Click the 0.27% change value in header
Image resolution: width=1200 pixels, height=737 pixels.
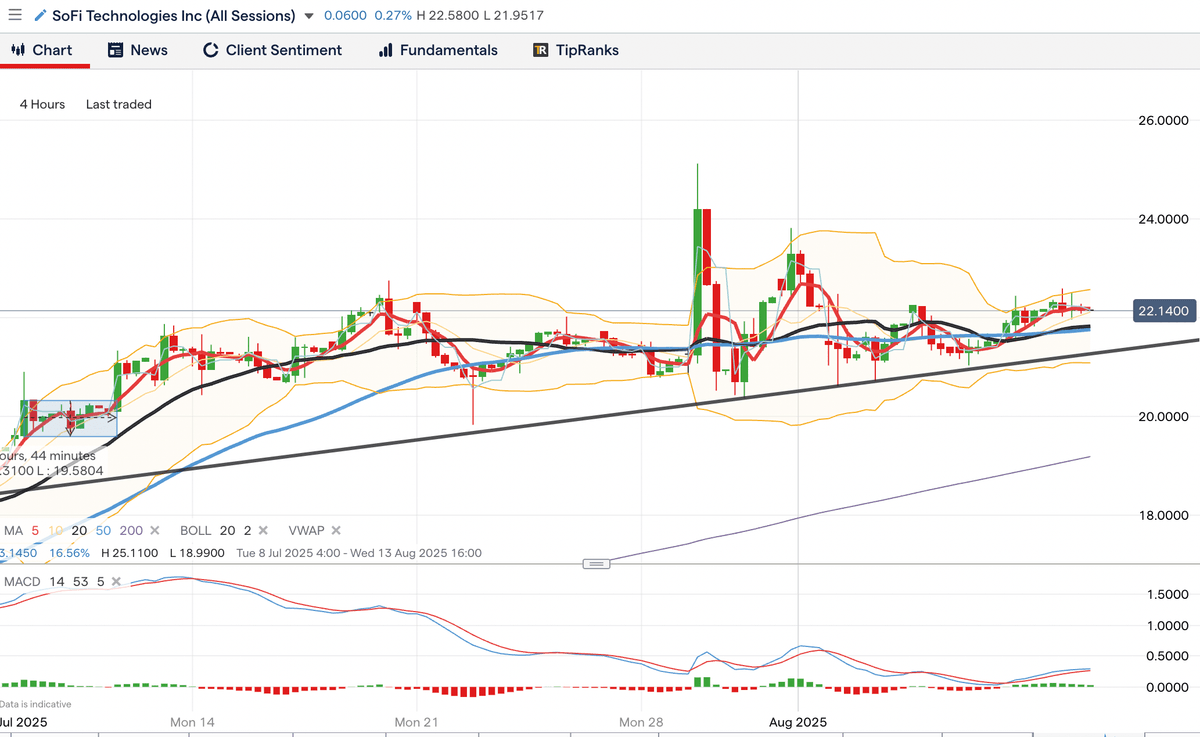pyautogui.click(x=391, y=16)
